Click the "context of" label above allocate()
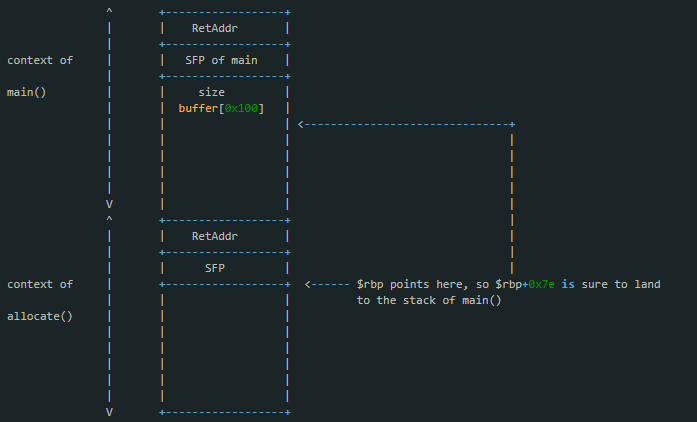This screenshot has width=697, height=422. [40, 284]
